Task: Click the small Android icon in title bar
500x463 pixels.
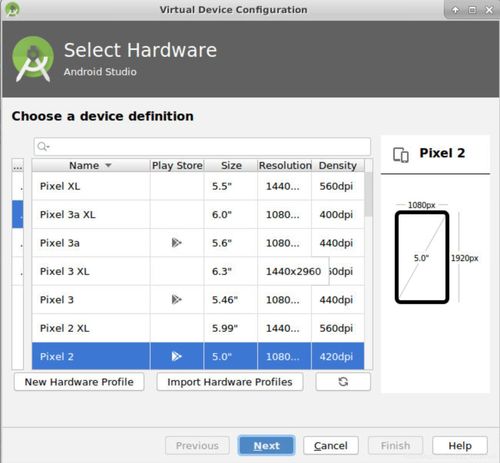Action: click(12, 9)
